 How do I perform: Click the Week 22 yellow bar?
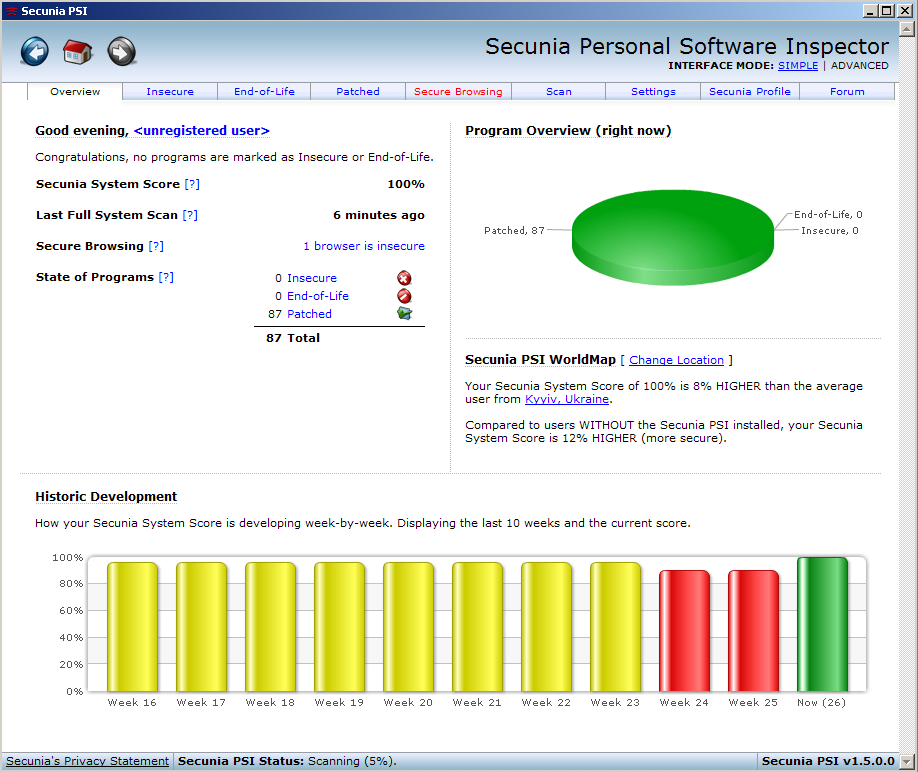(x=546, y=627)
